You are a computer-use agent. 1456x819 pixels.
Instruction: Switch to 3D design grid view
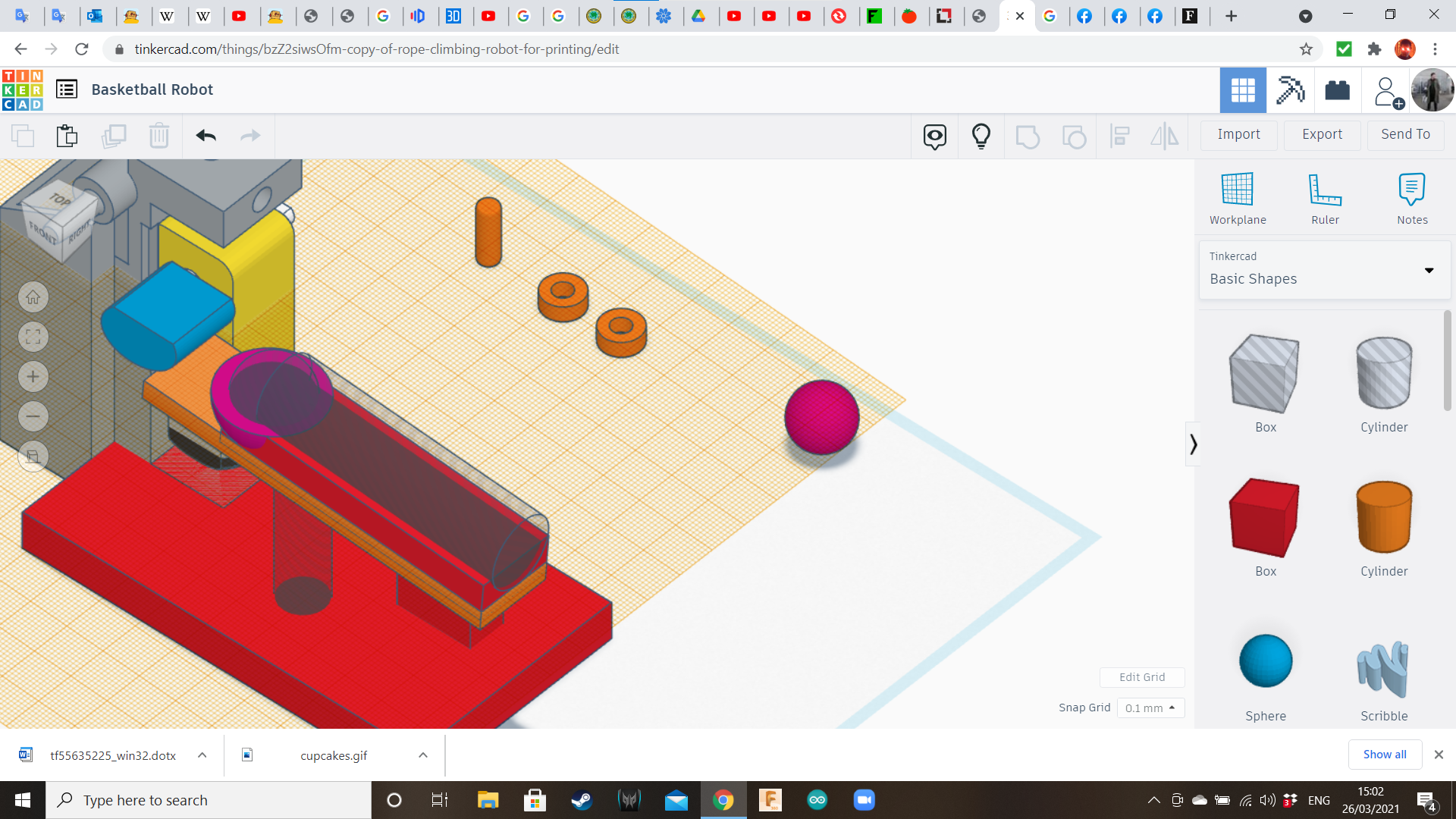[1242, 90]
